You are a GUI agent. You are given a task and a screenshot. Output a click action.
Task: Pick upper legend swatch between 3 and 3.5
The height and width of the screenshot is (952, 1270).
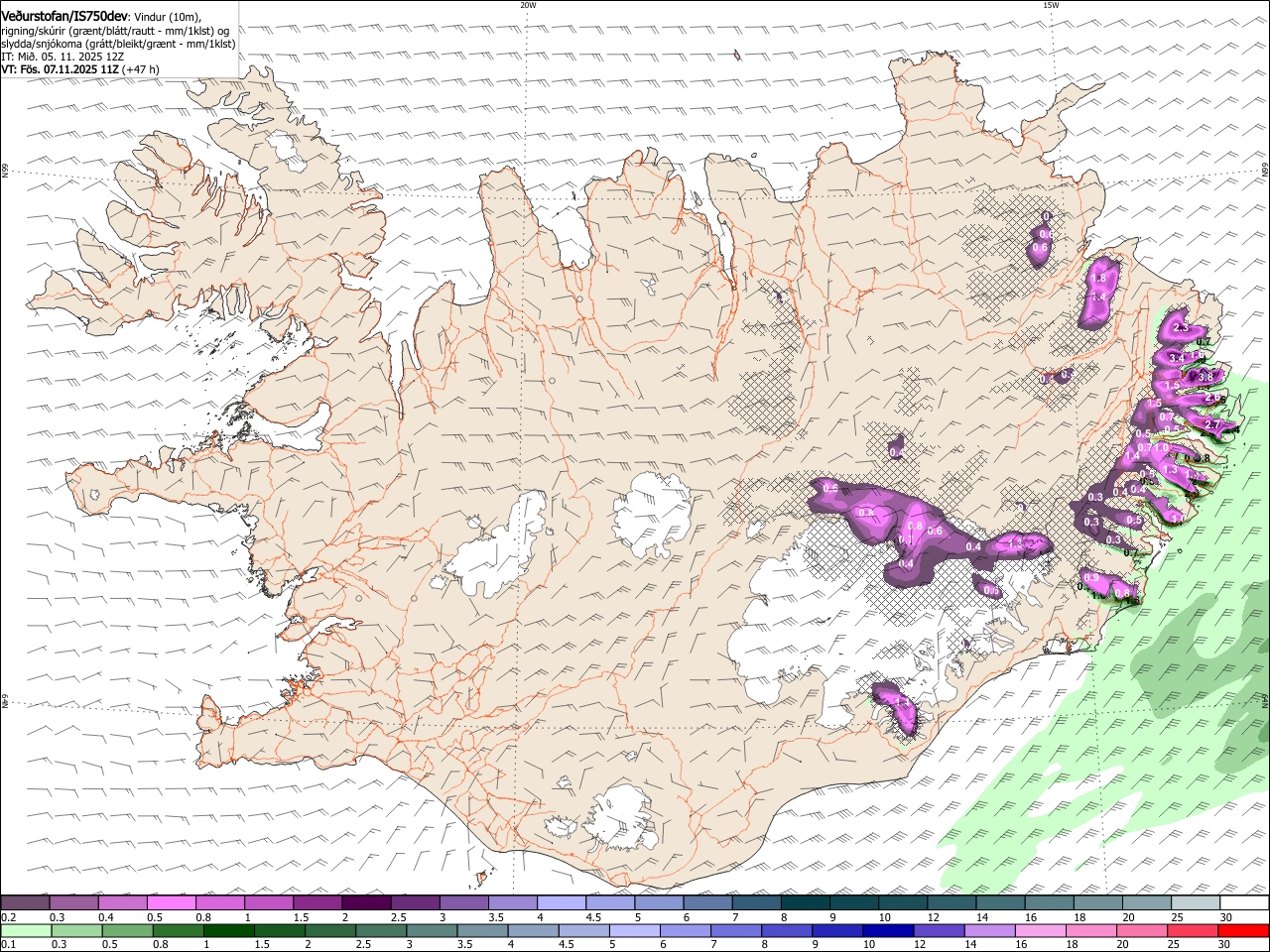tap(463, 903)
